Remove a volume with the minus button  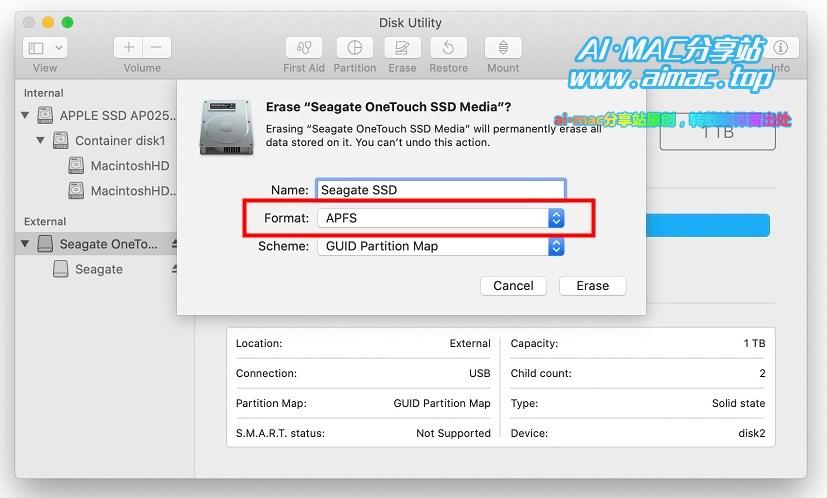[x=157, y=47]
